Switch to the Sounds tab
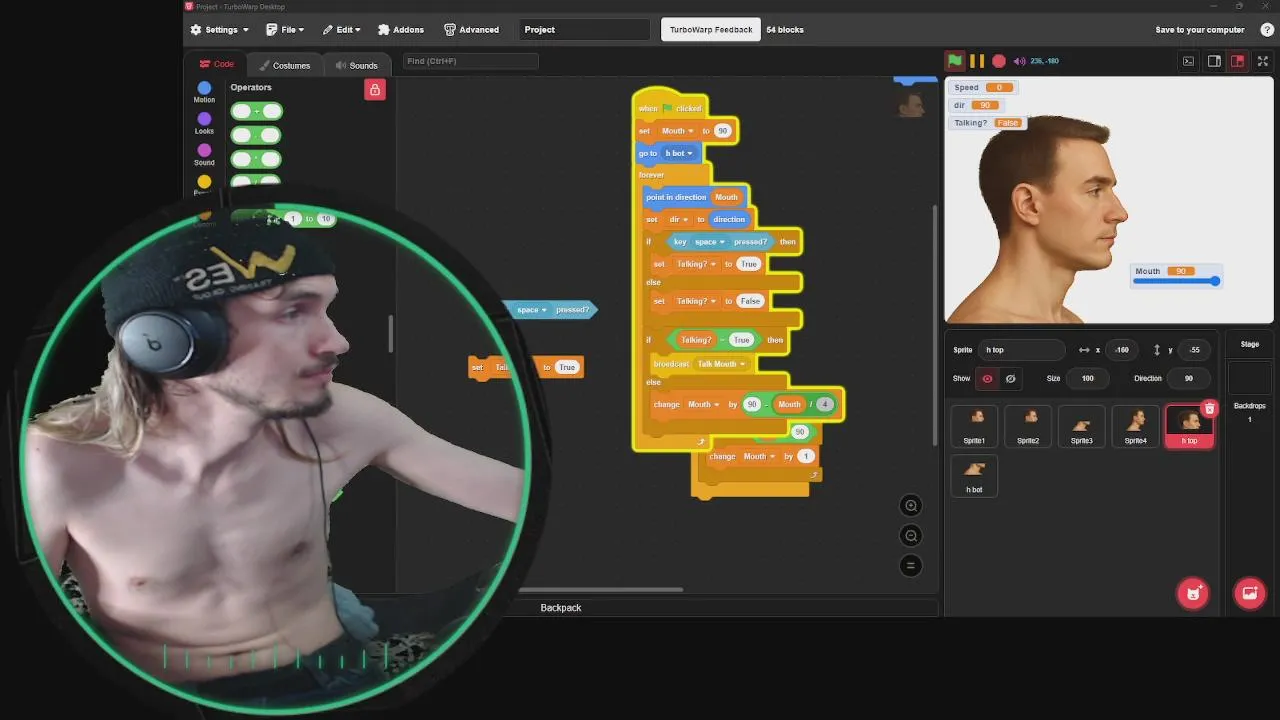The height and width of the screenshot is (720, 1280). coord(356,65)
